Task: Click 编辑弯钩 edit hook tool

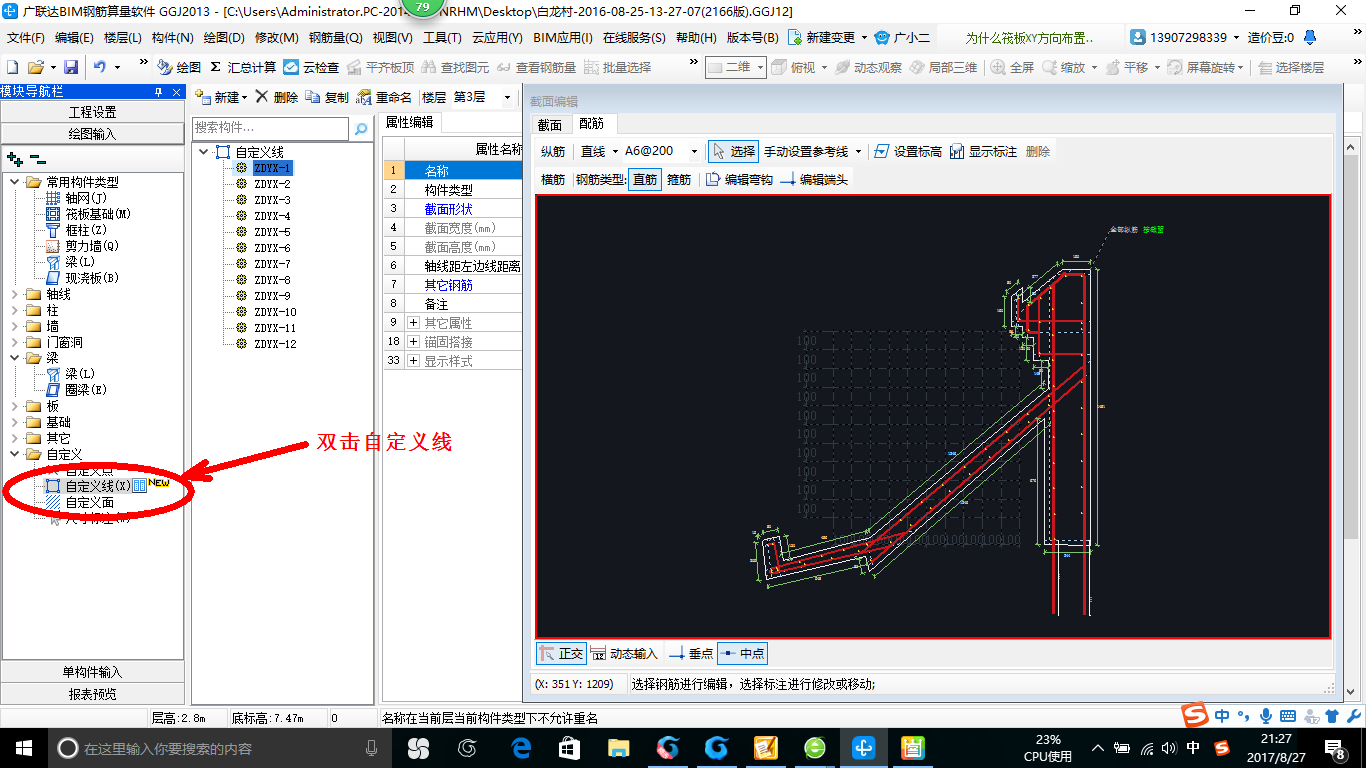Action: click(738, 179)
